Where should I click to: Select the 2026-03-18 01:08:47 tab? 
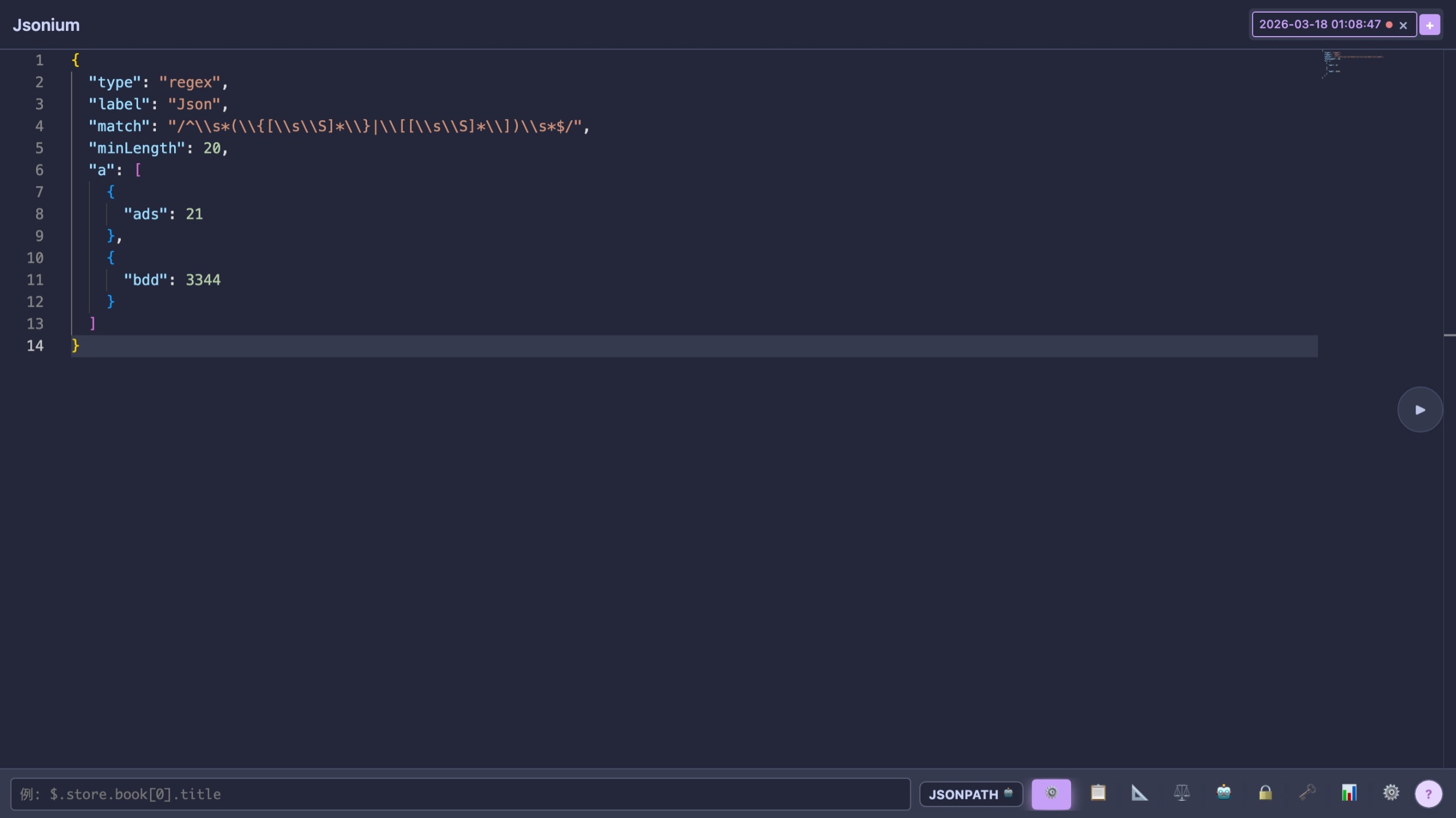tap(1319, 25)
